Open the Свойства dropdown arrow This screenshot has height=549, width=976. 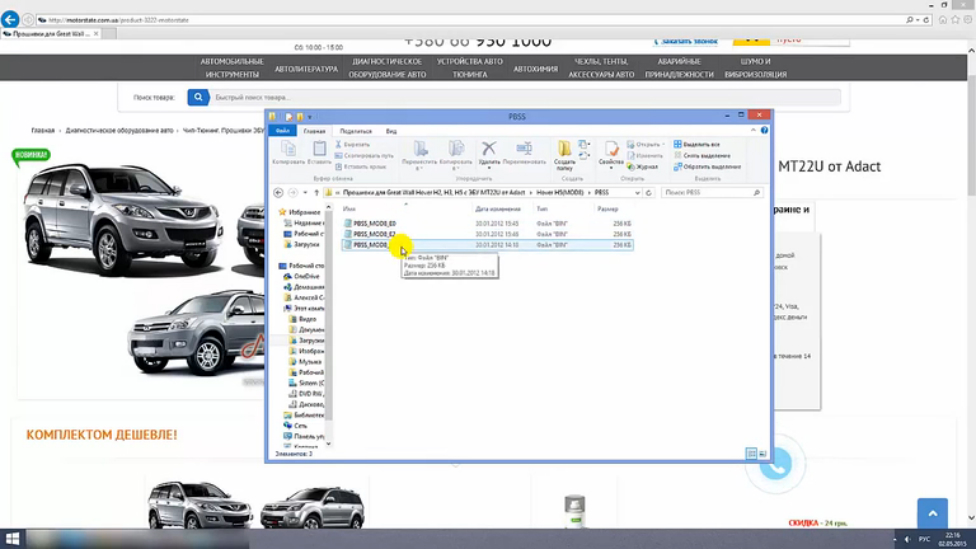tap(611, 169)
